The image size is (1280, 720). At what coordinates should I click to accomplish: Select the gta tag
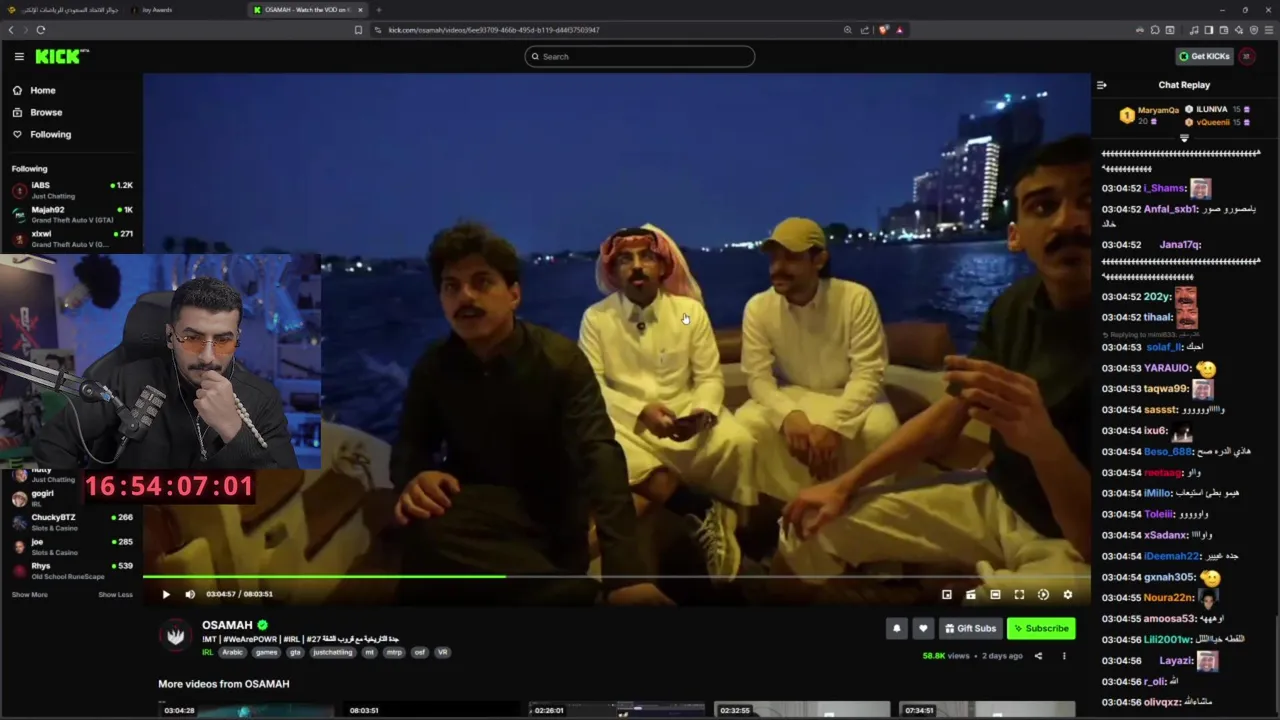[295, 652]
